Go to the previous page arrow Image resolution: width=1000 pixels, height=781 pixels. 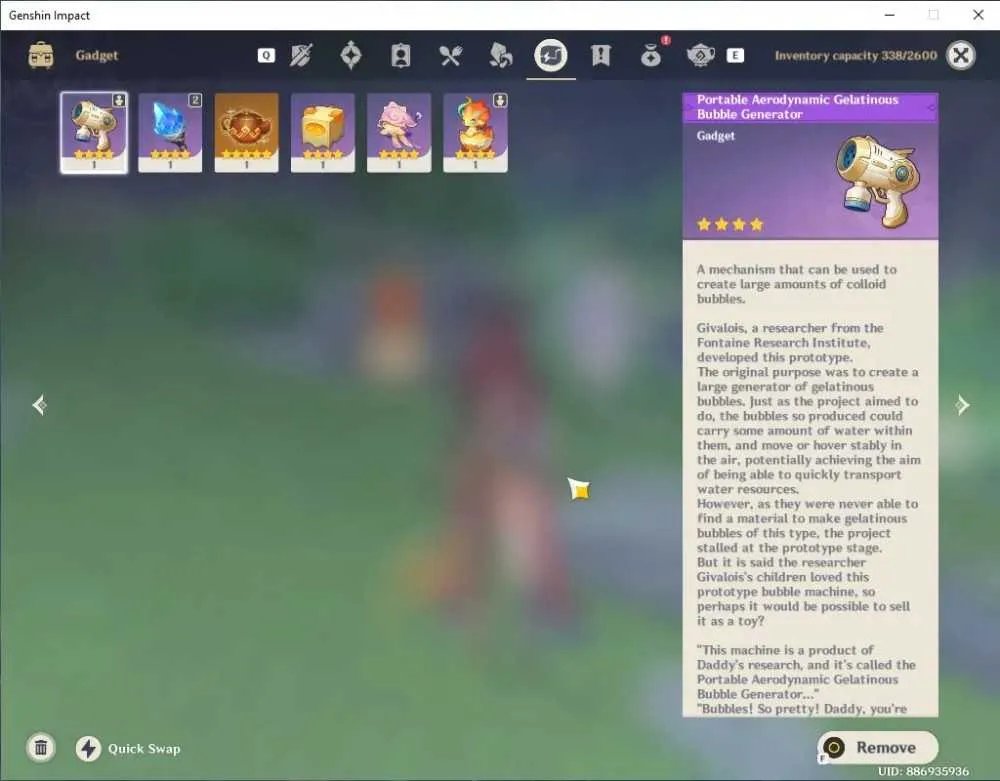40,405
